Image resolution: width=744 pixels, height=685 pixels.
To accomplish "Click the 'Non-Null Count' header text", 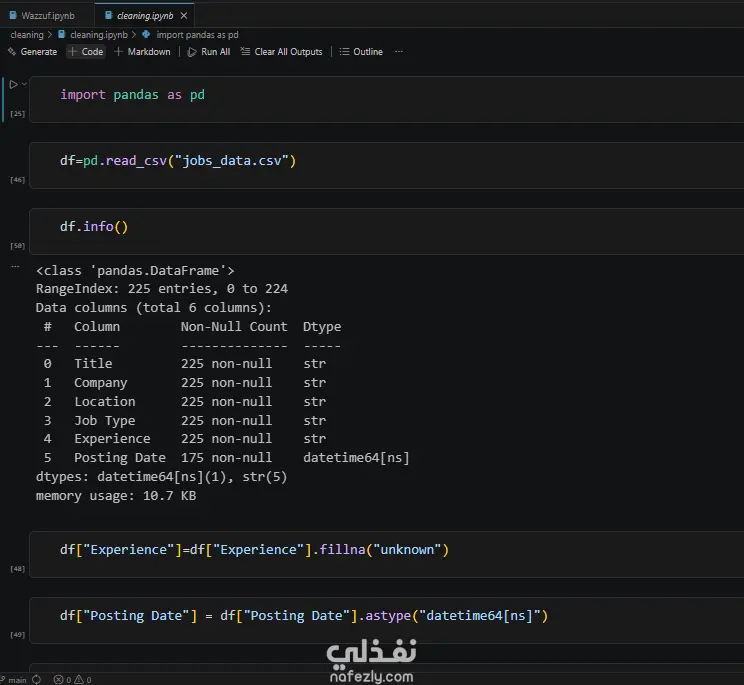I will pyautogui.click(x=234, y=327).
